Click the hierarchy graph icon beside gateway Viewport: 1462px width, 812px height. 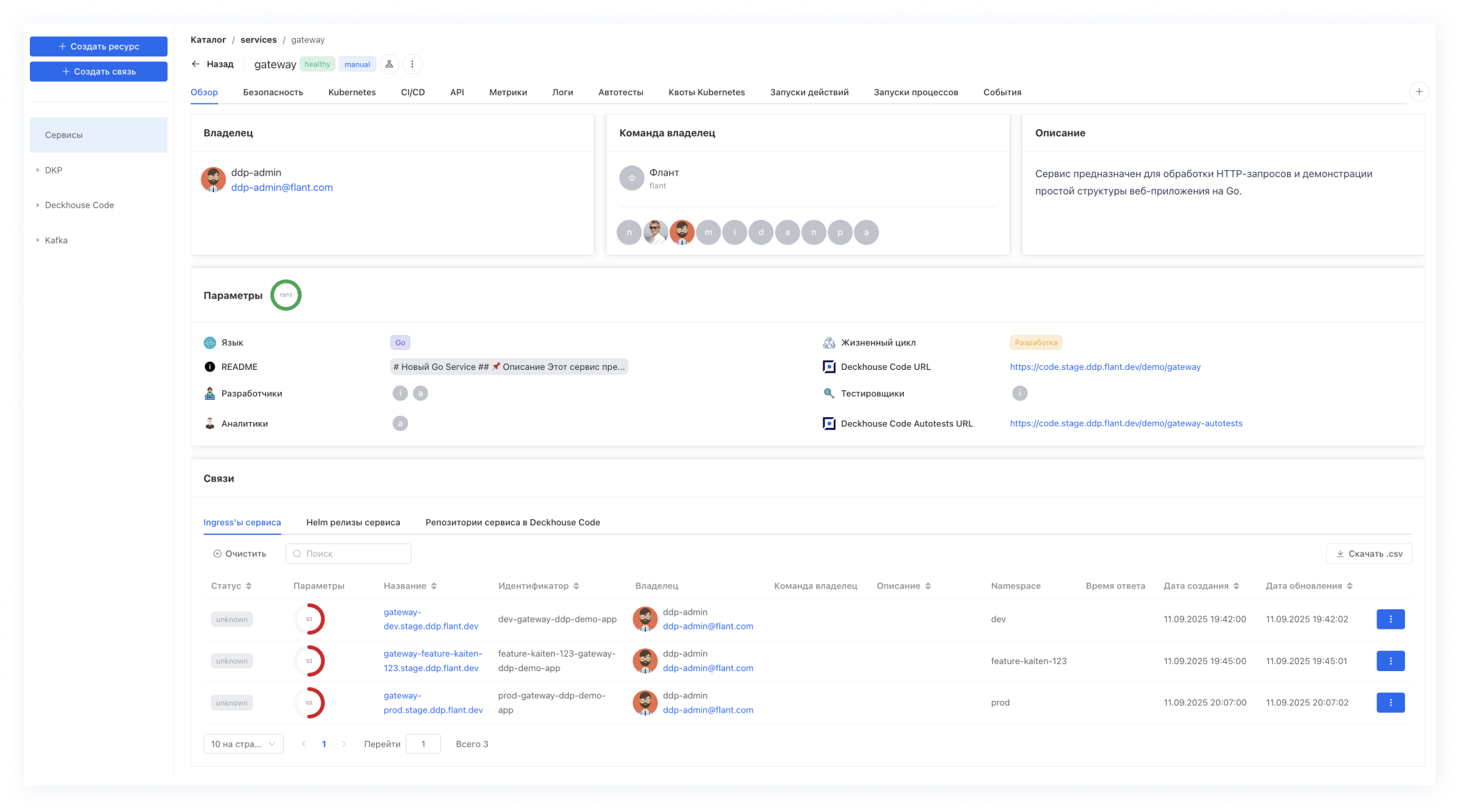click(x=389, y=65)
